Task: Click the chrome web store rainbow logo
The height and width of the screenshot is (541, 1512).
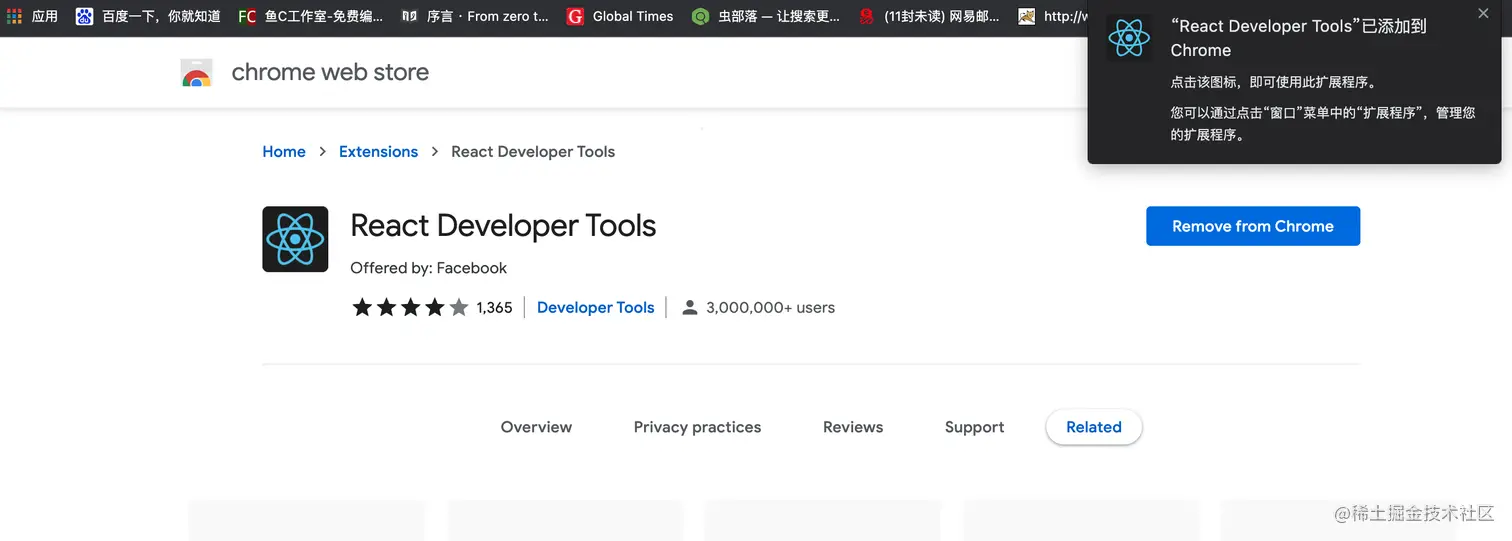Action: 197,73
